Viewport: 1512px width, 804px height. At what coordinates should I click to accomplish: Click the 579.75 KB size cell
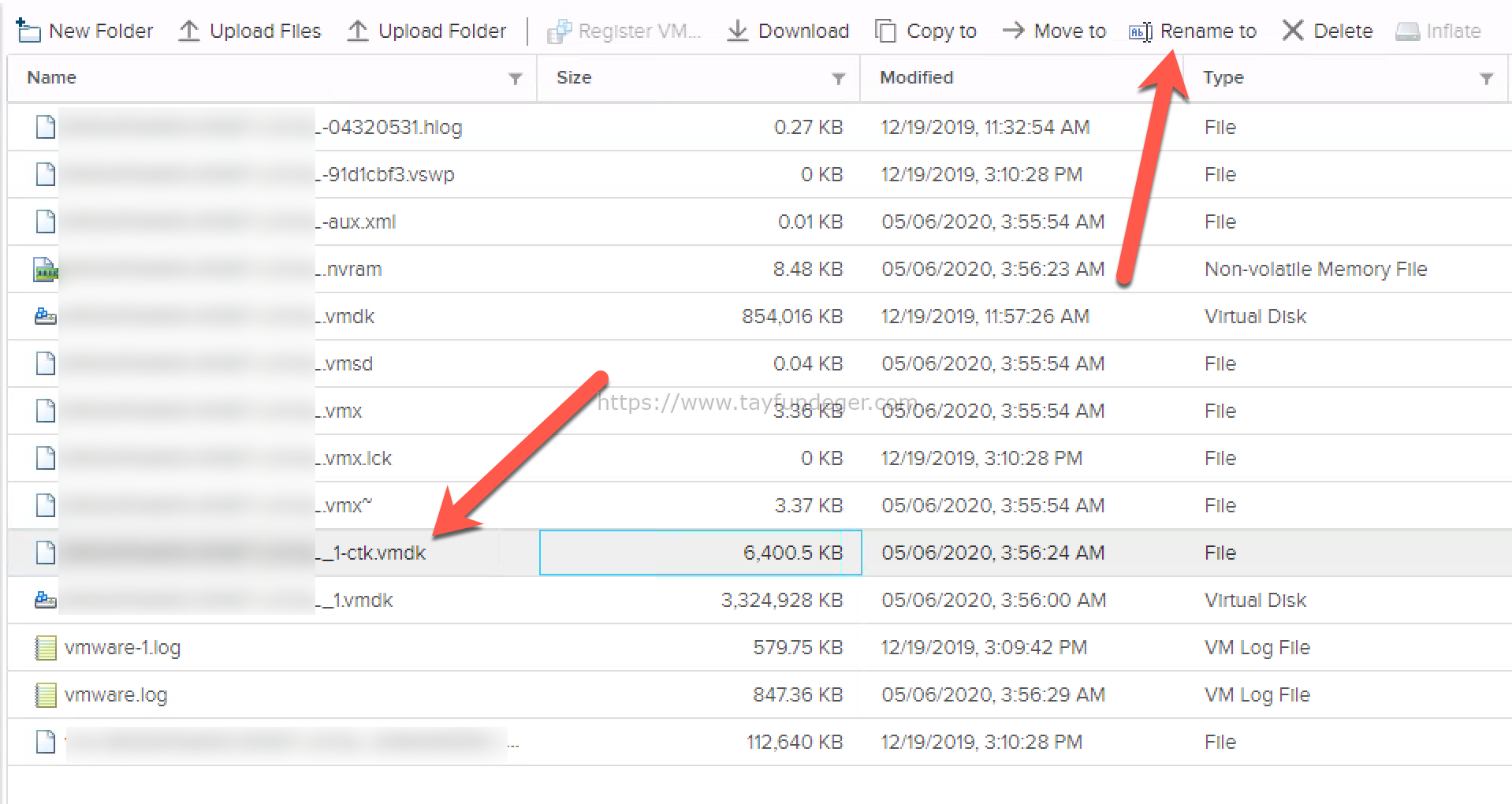798,647
